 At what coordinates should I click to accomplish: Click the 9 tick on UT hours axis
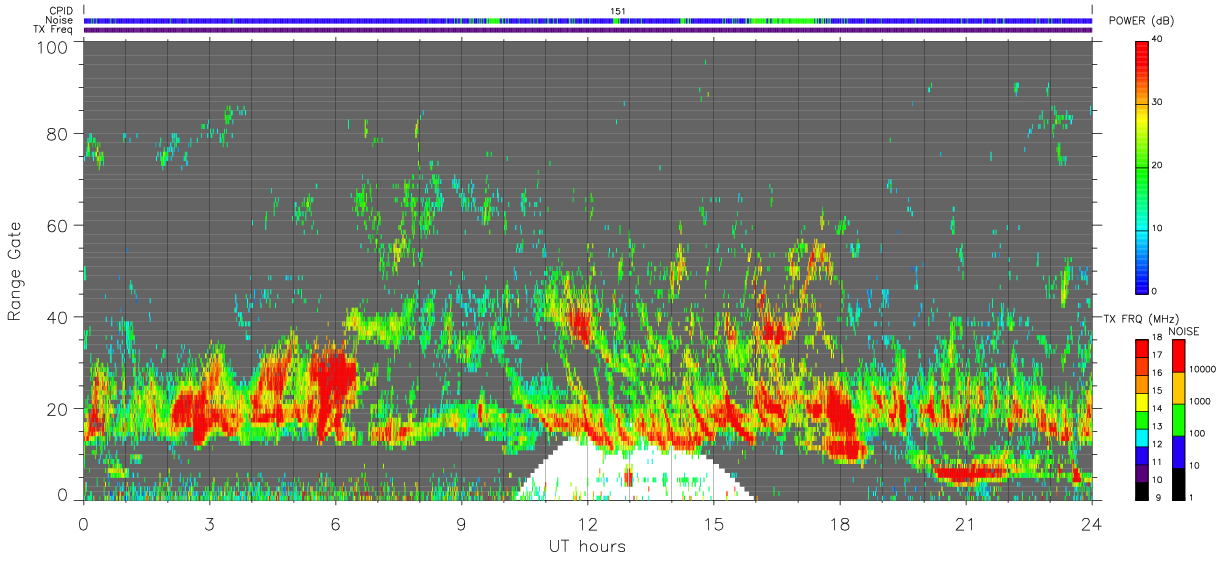point(462,523)
